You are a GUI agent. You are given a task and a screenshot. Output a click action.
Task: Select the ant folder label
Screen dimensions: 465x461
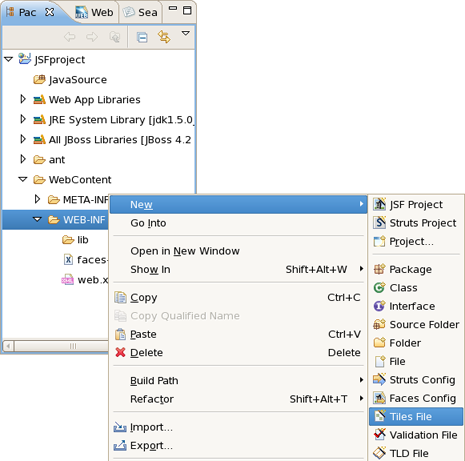(x=57, y=160)
